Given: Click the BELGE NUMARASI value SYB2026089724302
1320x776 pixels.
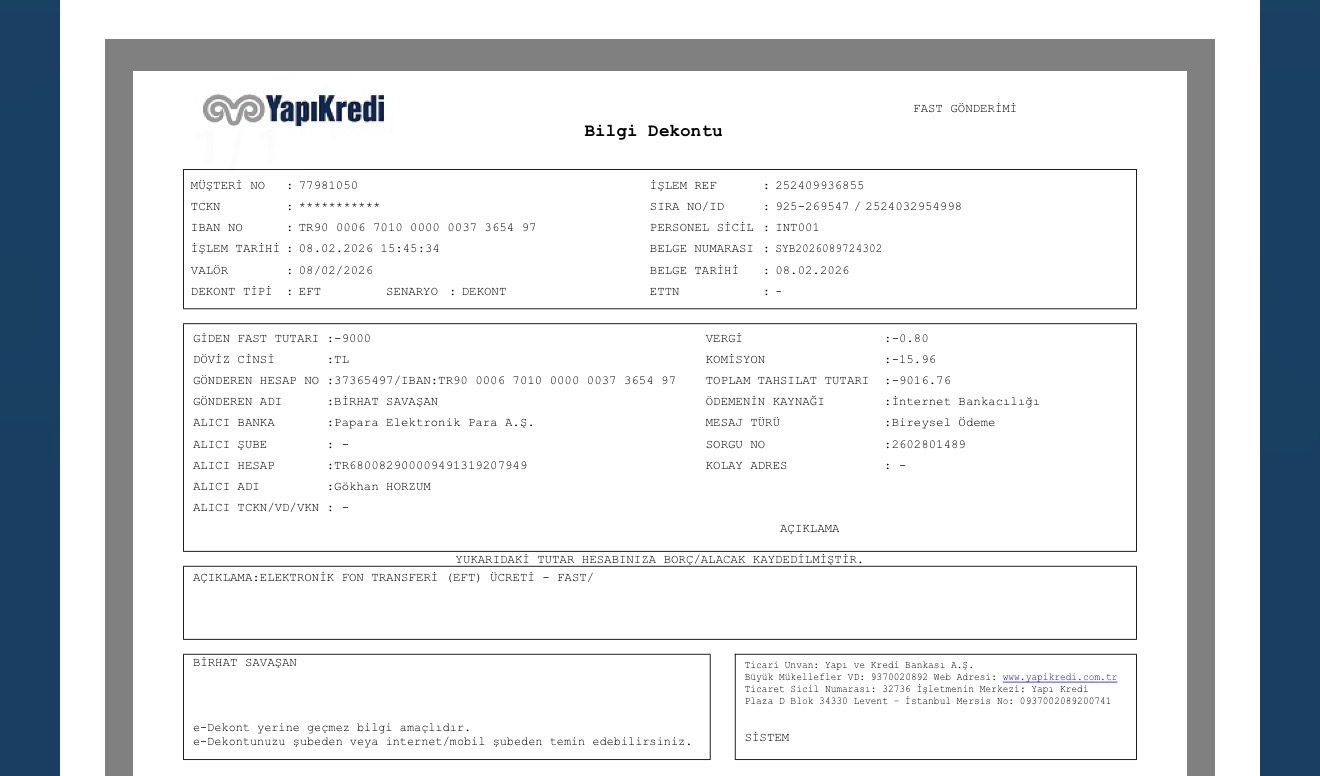Looking at the screenshot, I should pos(829,249).
